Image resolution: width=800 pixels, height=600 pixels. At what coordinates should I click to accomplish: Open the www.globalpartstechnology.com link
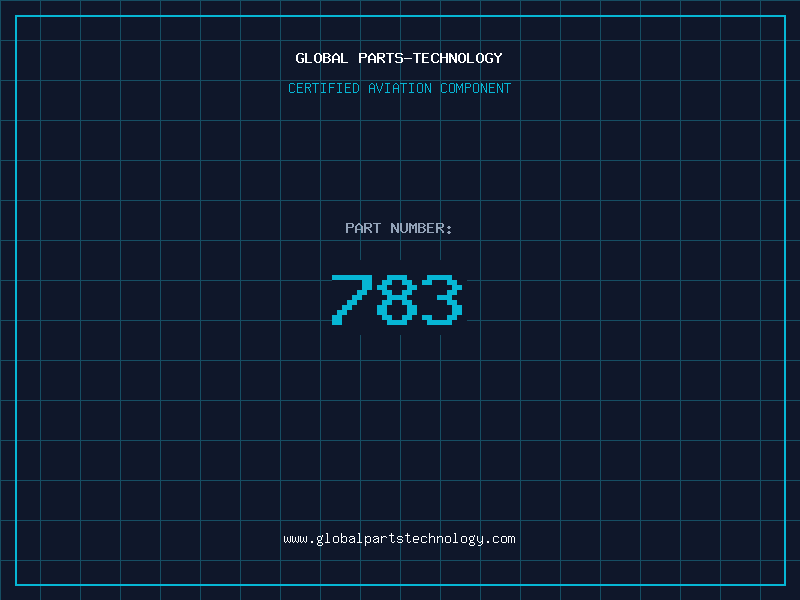[x=399, y=539]
